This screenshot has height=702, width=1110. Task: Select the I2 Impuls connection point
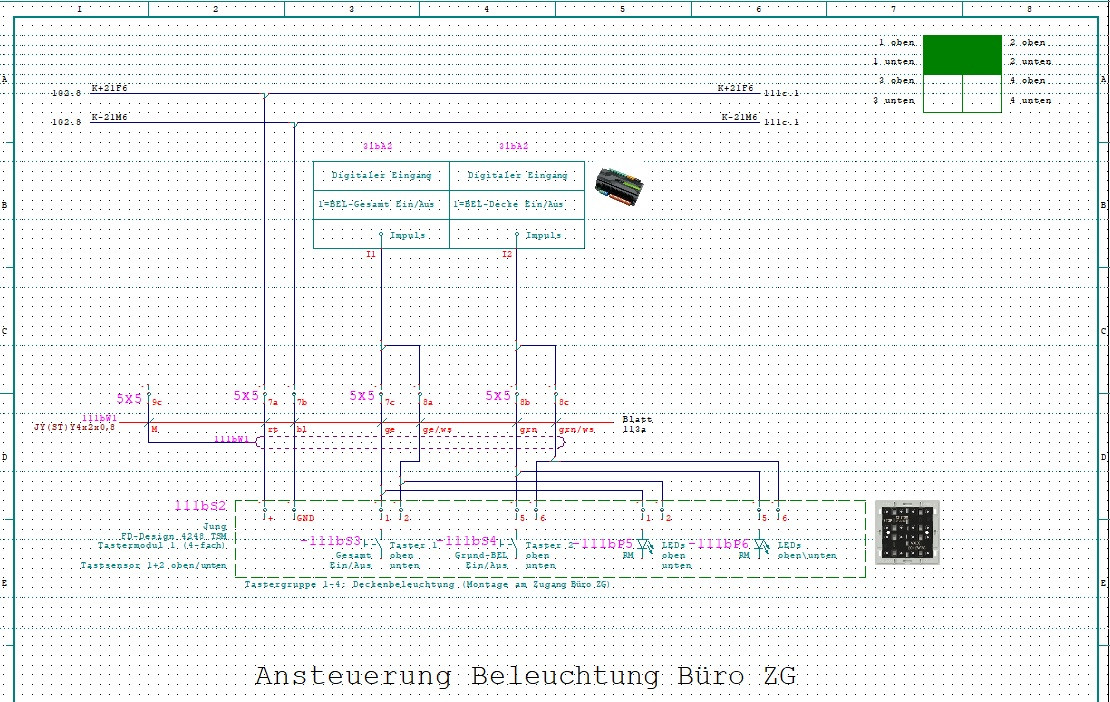pyautogui.click(x=517, y=234)
